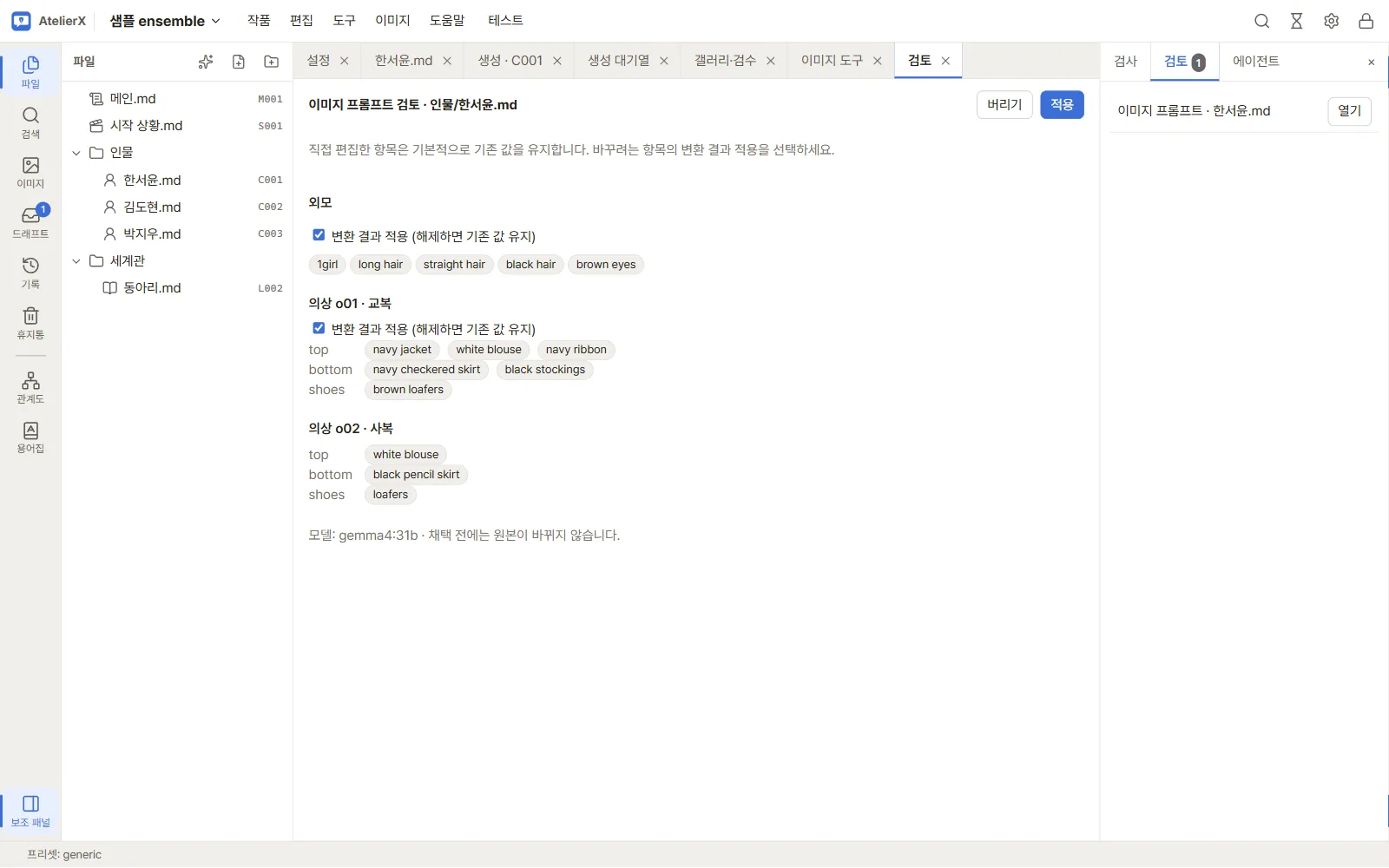Click the 적용 button
1389x868 pixels.
1062,105
